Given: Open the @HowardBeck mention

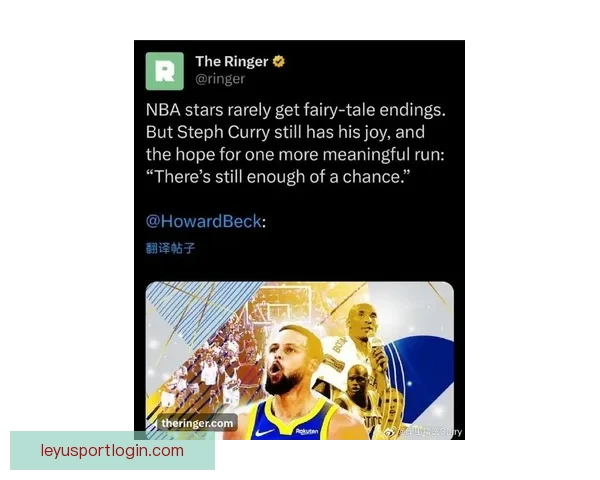Looking at the screenshot, I should pyautogui.click(x=204, y=222).
